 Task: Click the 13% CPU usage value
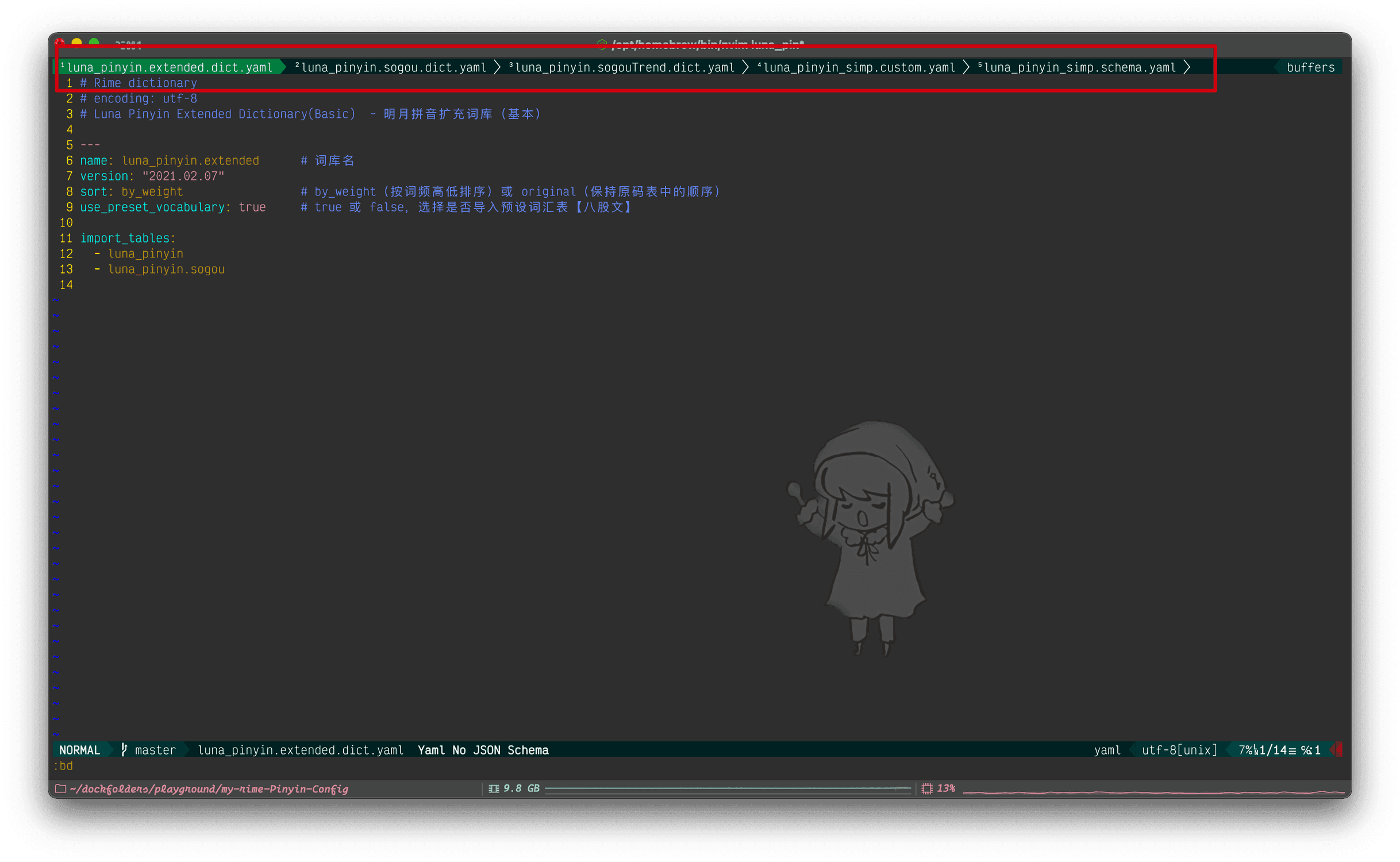[946, 788]
